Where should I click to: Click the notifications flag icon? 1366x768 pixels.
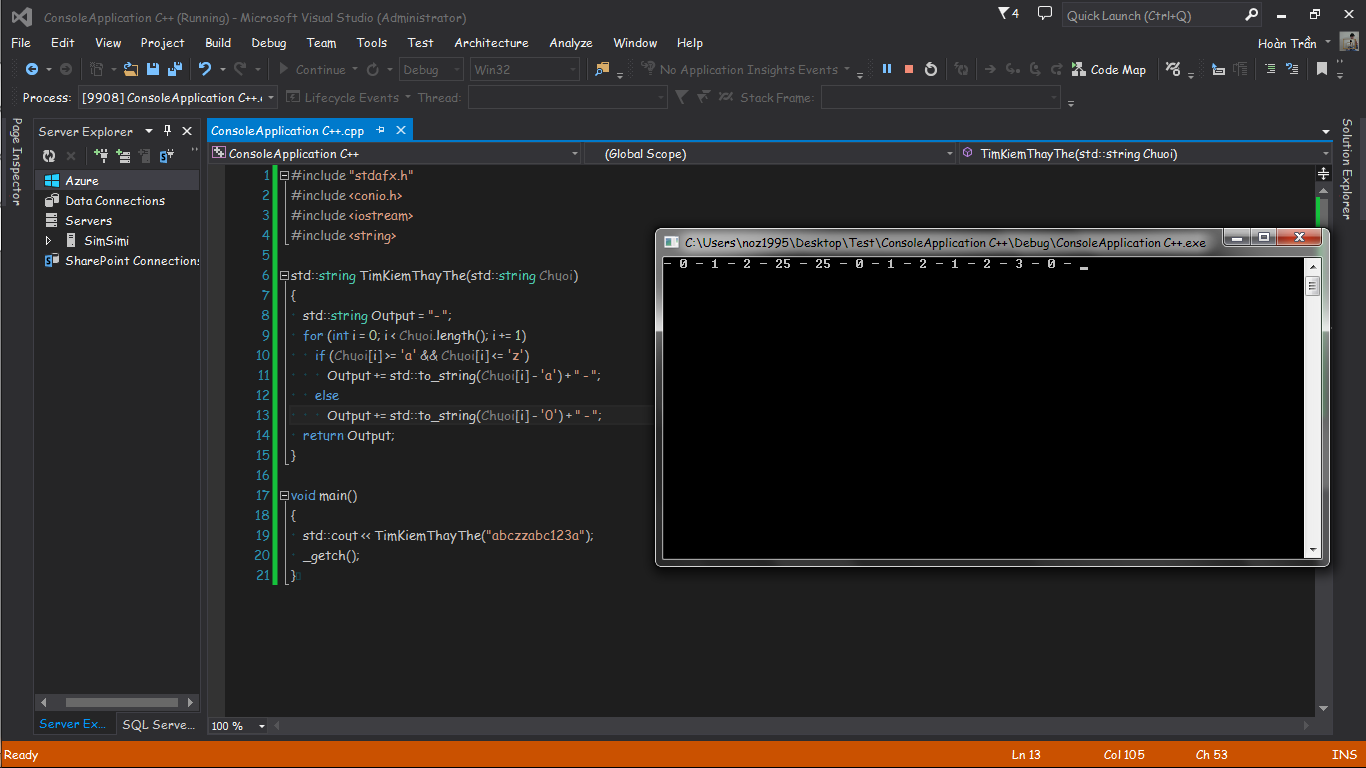point(1005,14)
